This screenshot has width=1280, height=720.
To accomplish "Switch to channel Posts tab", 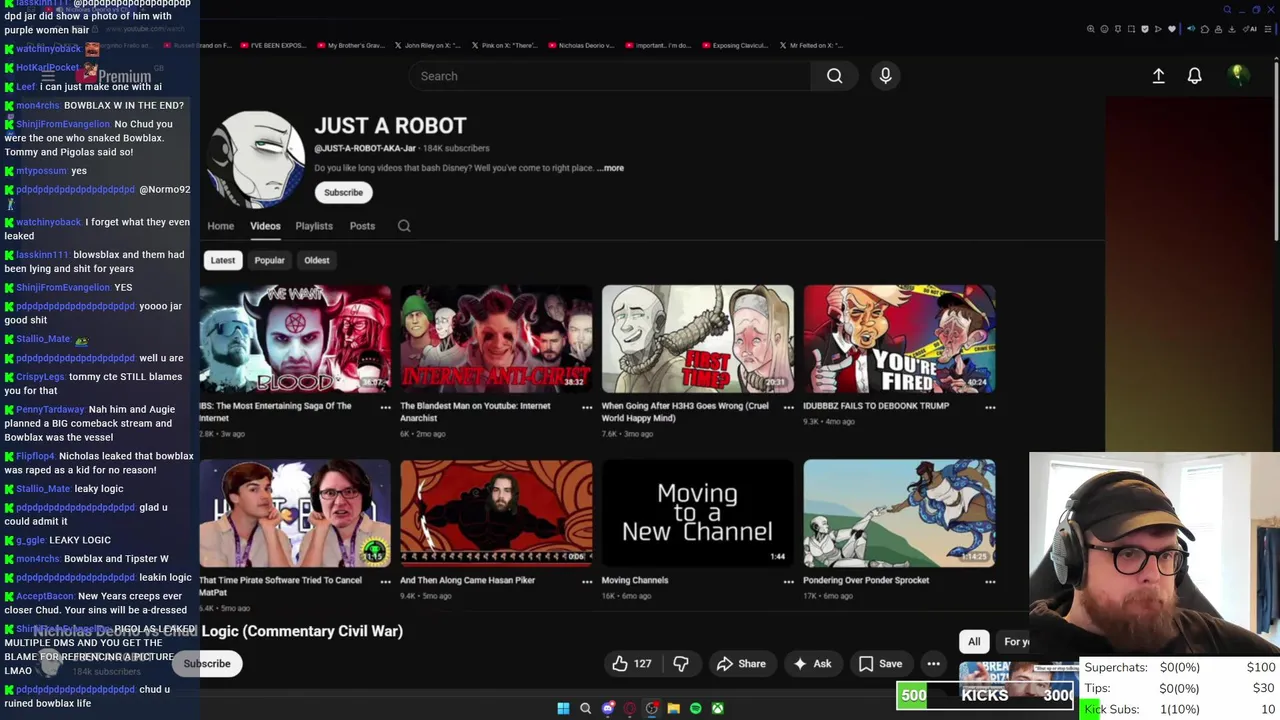I will pyautogui.click(x=362, y=226).
